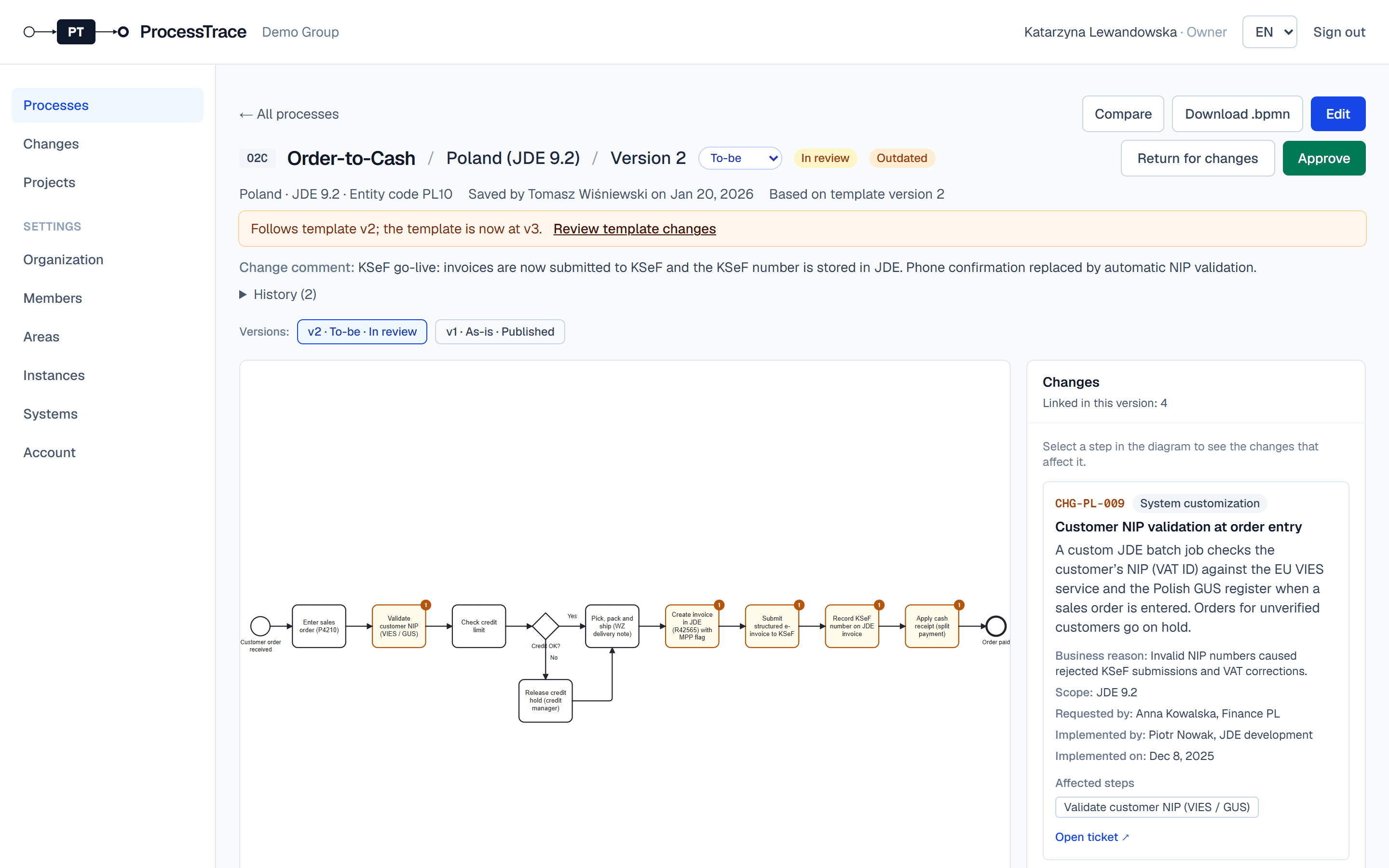Approve this process version
The width and height of the screenshot is (1389, 868).
[x=1323, y=158]
